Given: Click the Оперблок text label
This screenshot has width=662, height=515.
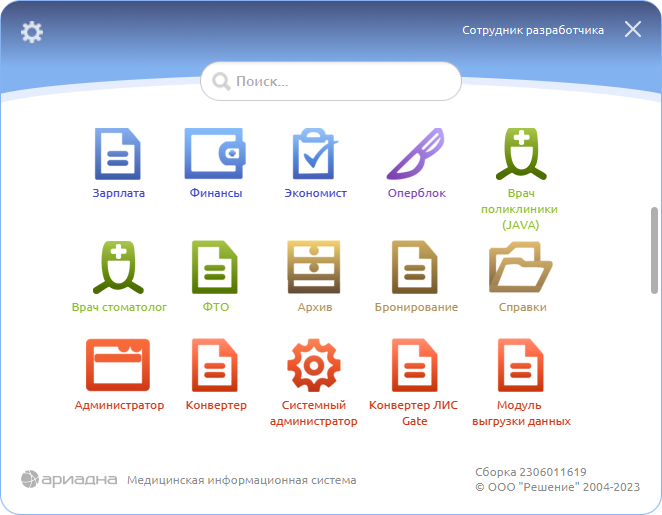Looking at the screenshot, I should (x=417, y=193).
